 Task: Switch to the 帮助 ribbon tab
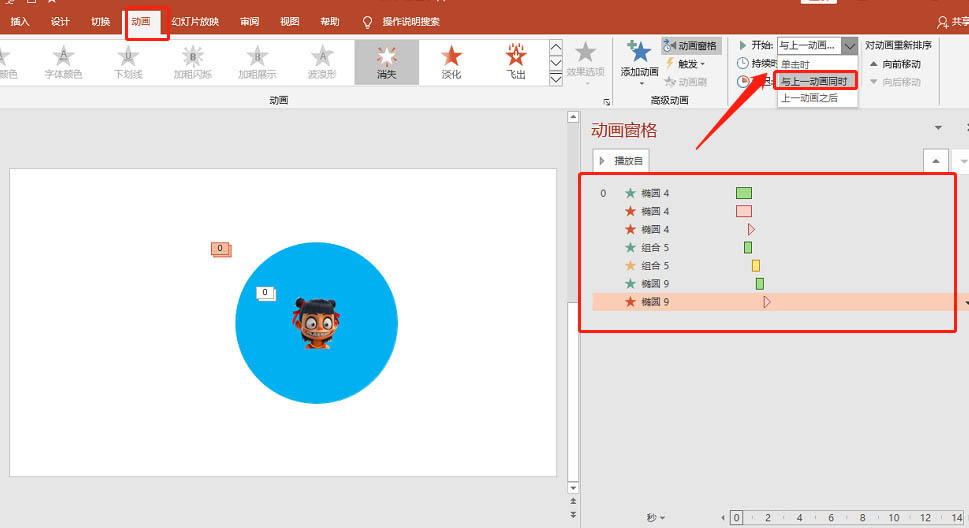click(329, 22)
